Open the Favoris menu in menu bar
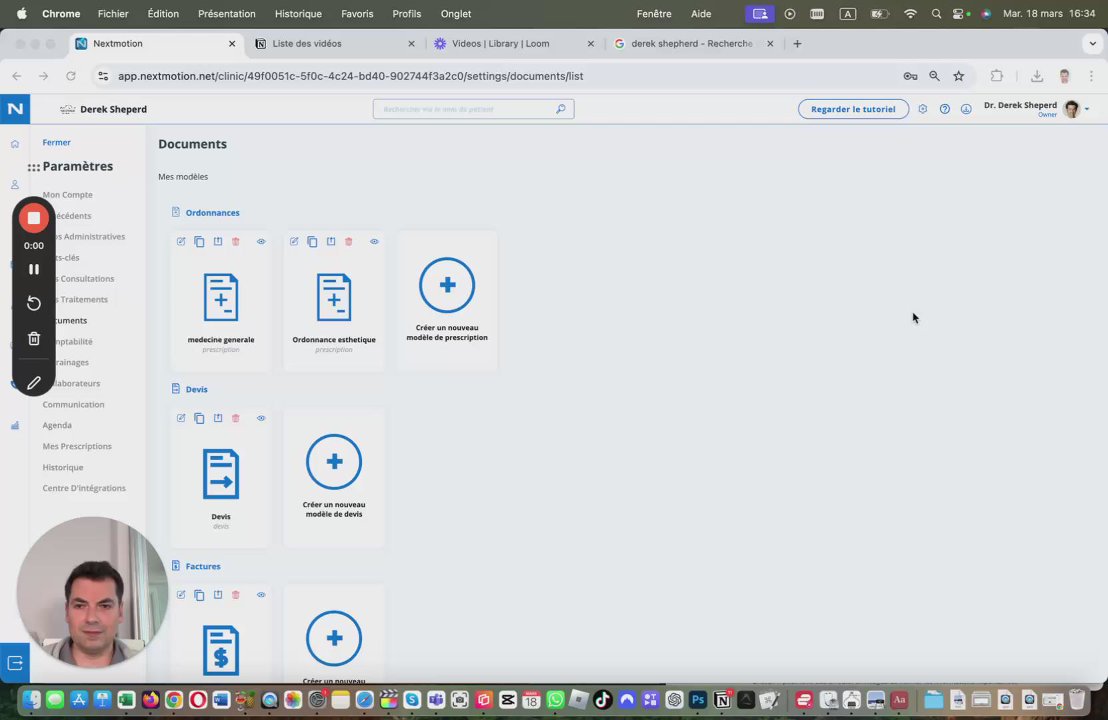1108x720 pixels. pos(357,13)
